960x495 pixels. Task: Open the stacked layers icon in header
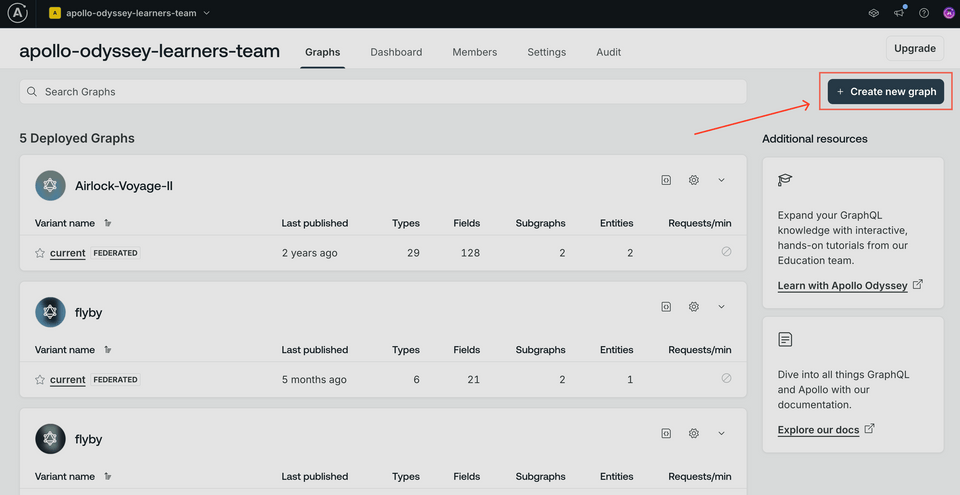(874, 13)
